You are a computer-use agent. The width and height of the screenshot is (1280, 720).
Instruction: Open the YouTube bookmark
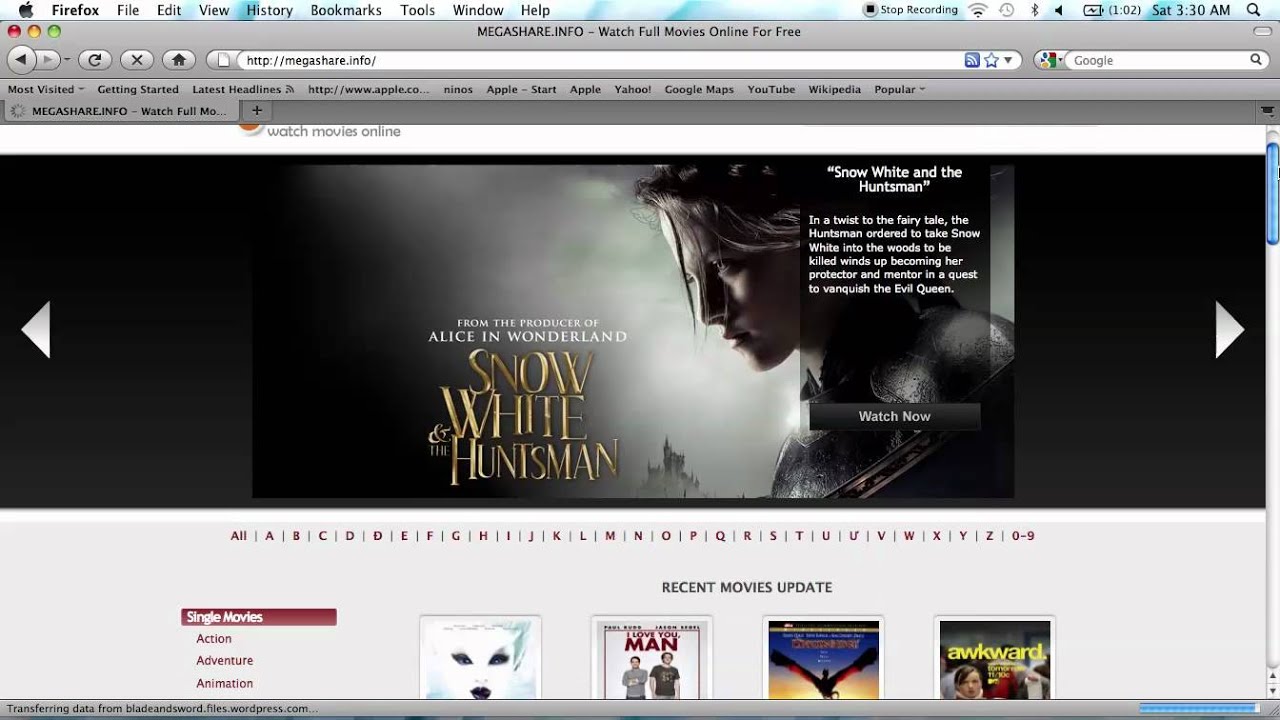(771, 89)
